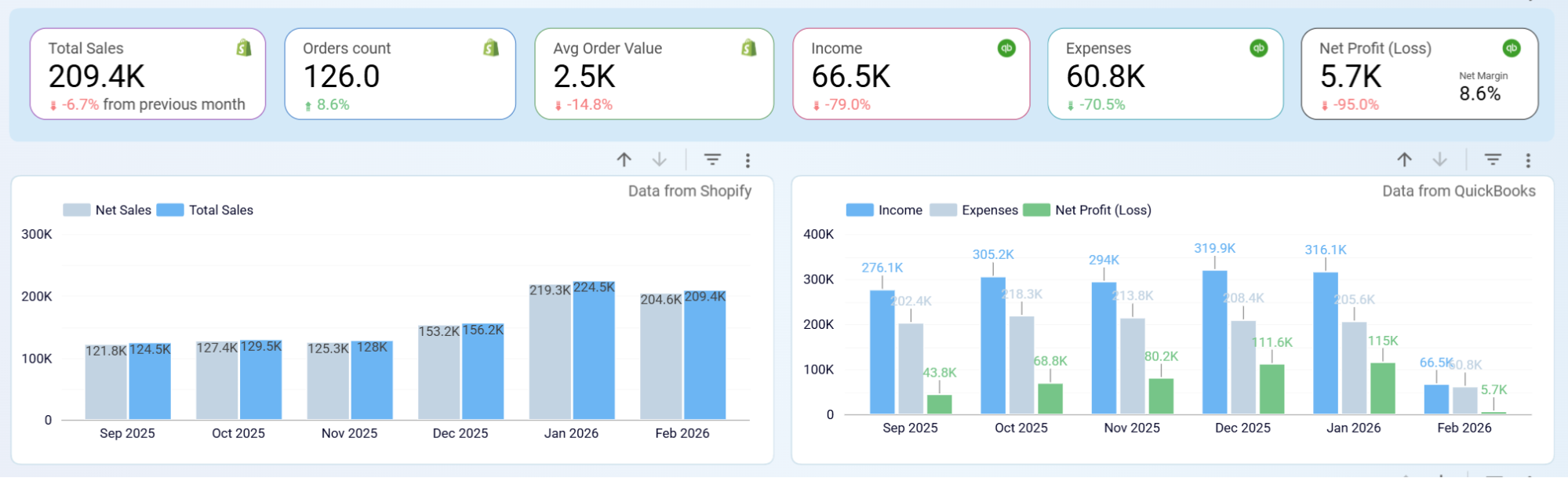Open filter options for QuickBooks chart
Viewport: 1568px width, 478px height.
pos(1493,160)
